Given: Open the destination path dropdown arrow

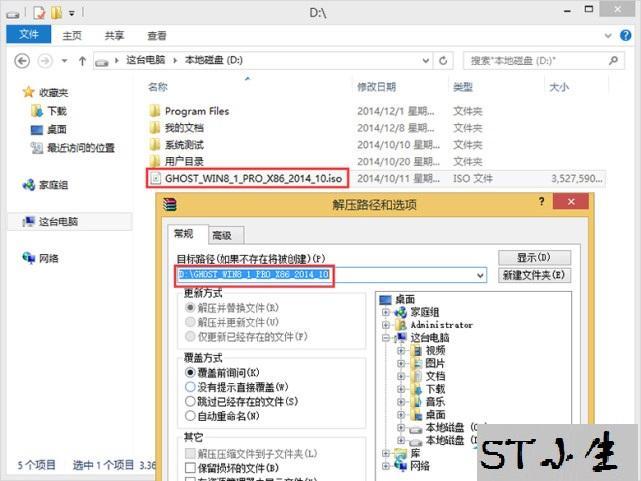Looking at the screenshot, I should tap(480, 275).
